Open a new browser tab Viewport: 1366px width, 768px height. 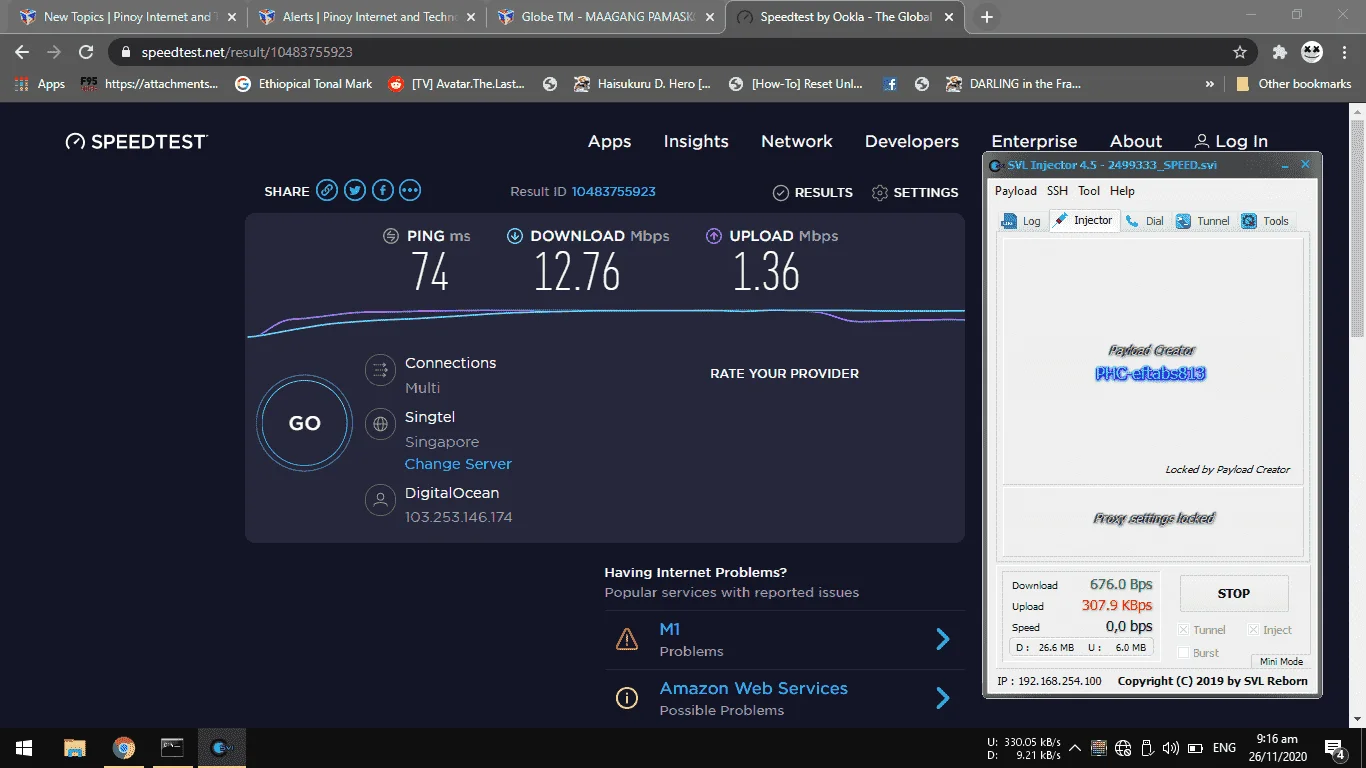(987, 17)
